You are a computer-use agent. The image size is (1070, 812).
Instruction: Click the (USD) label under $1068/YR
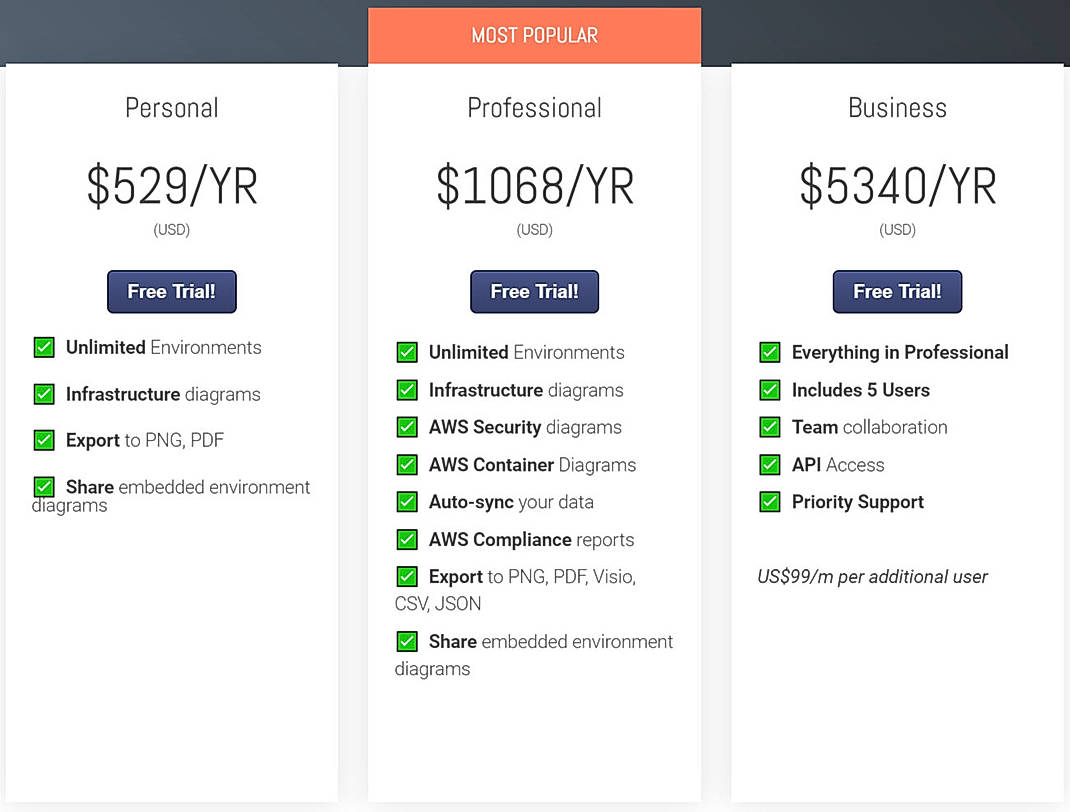[534, 229]
